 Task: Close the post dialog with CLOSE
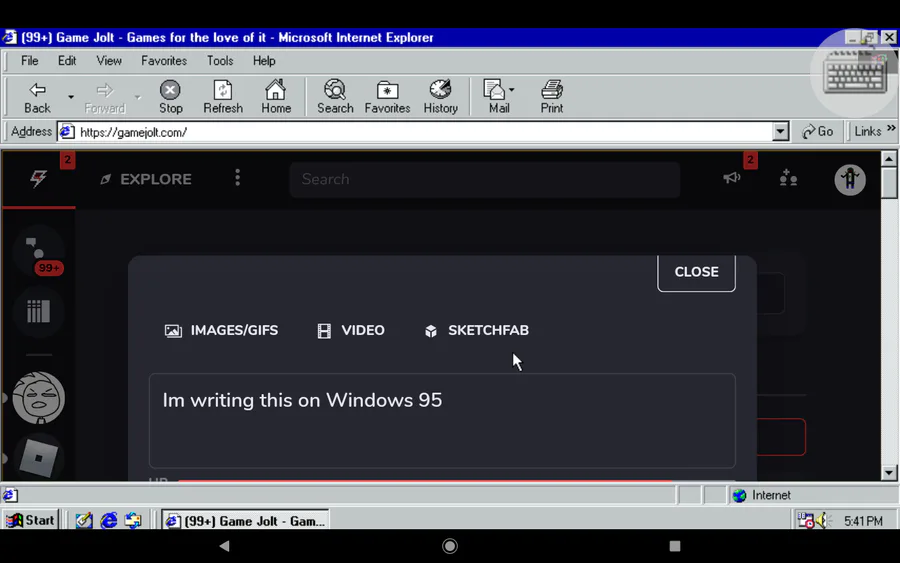[696, 273]
